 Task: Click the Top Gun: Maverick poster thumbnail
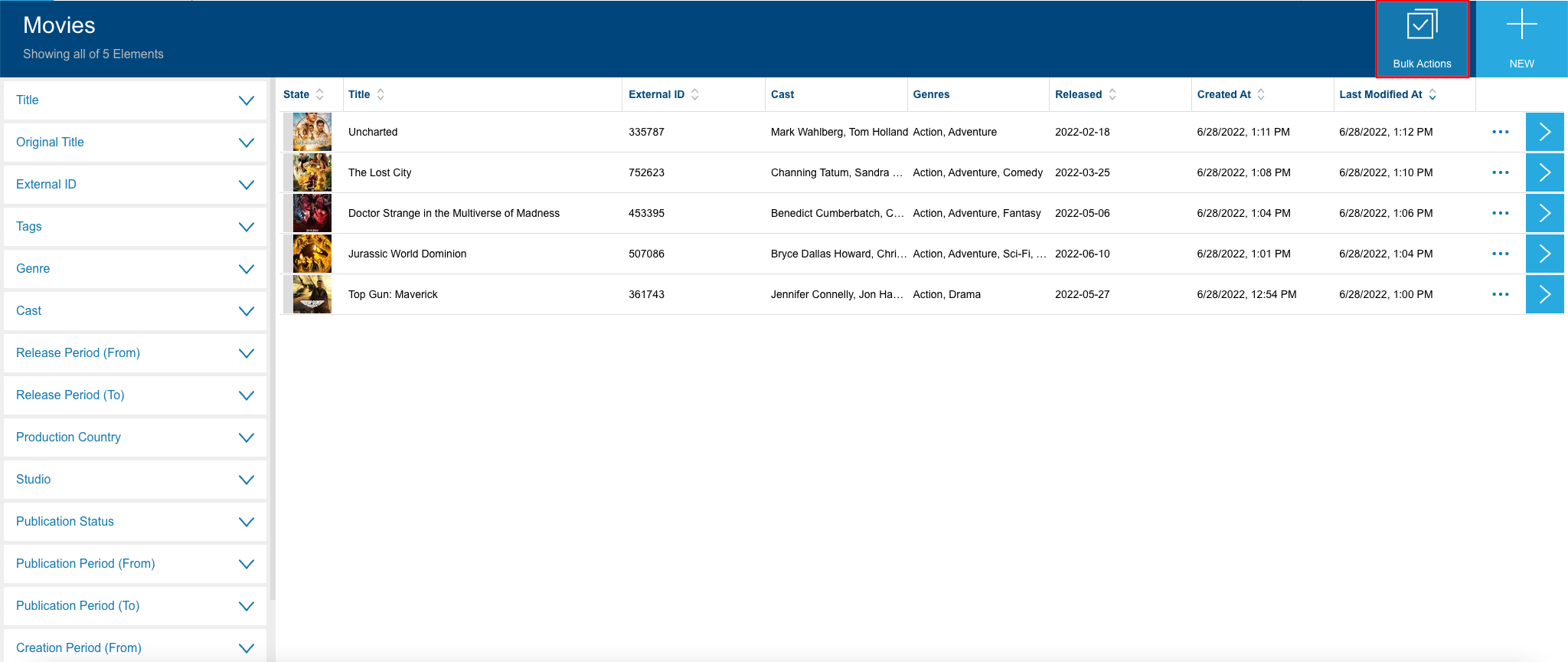[312, 294]
